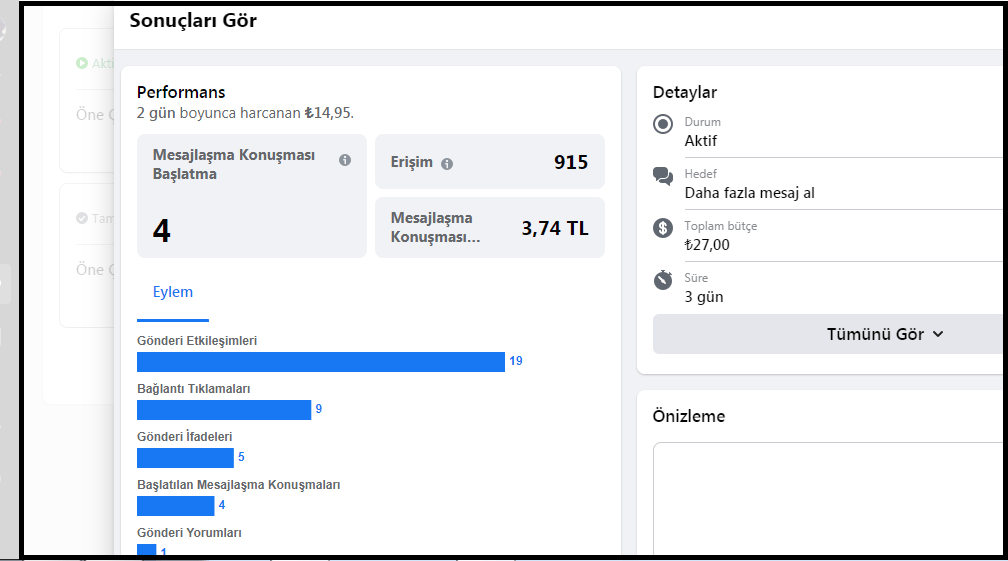Click the Bağlantı Tıklamaları label
Viewport: 1008px width, 561px height.
(x=194, y=389)
